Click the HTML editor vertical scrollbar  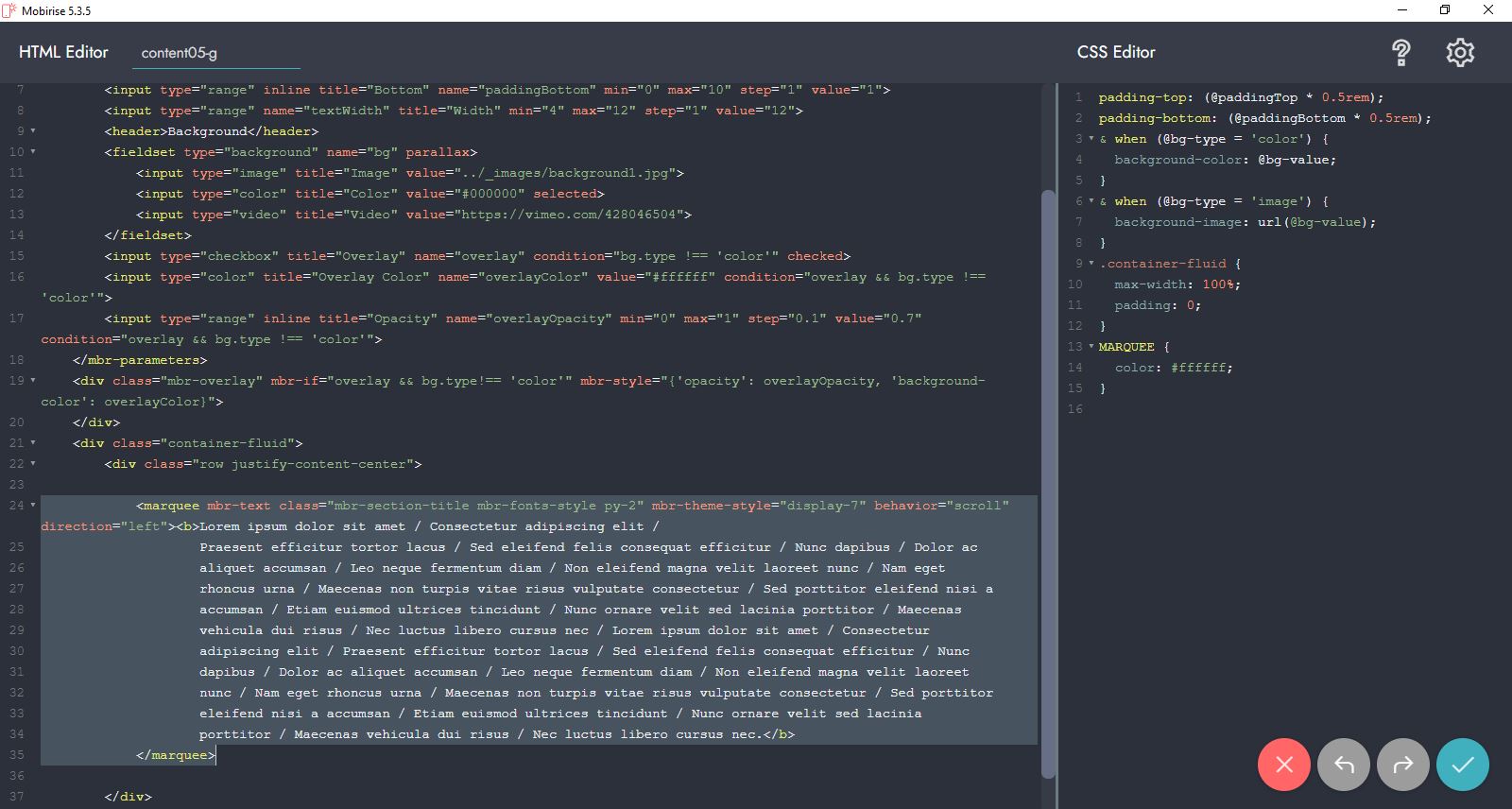1047,473
